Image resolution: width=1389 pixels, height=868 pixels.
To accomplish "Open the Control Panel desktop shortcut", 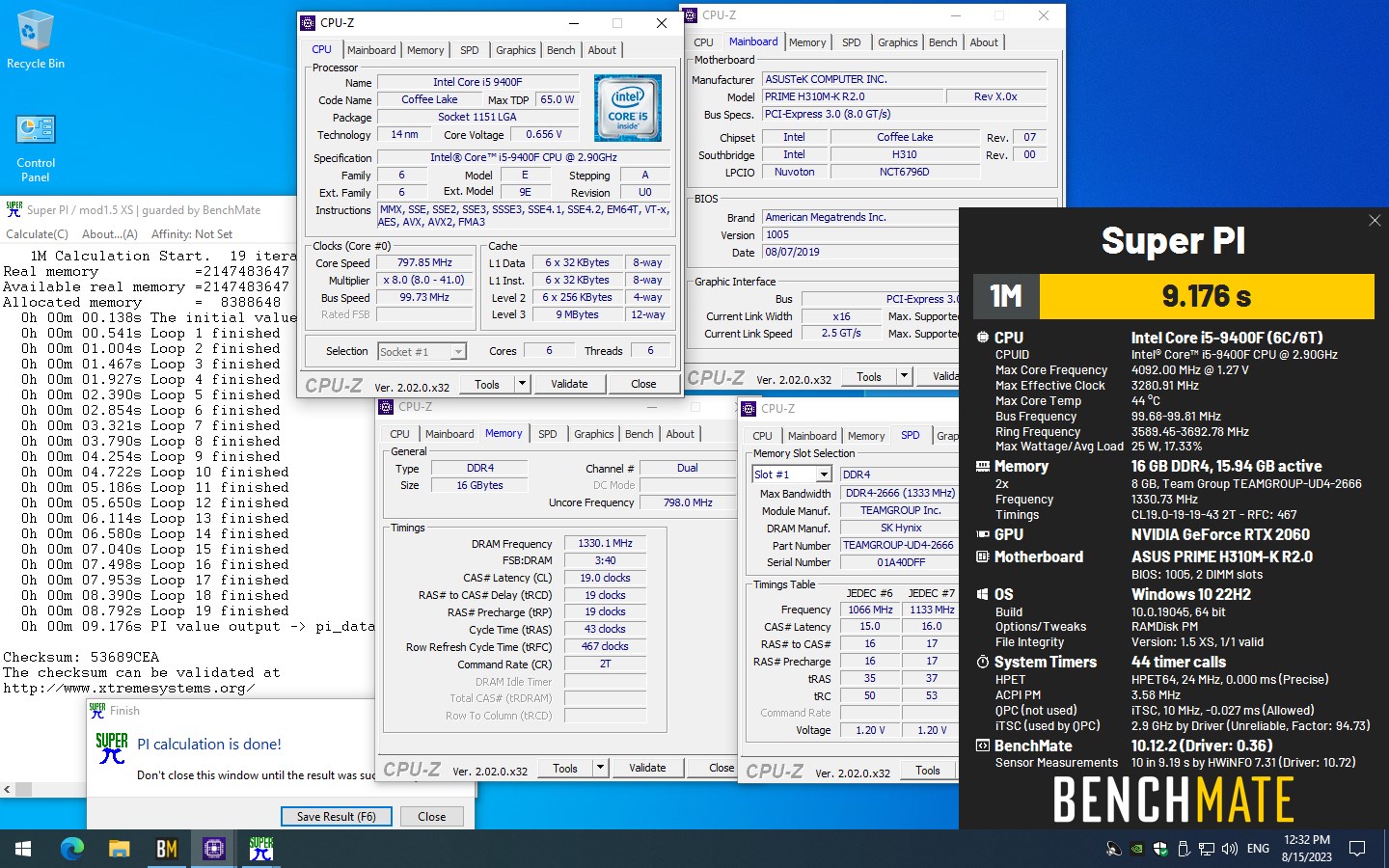I will click(x=36, y=149).
